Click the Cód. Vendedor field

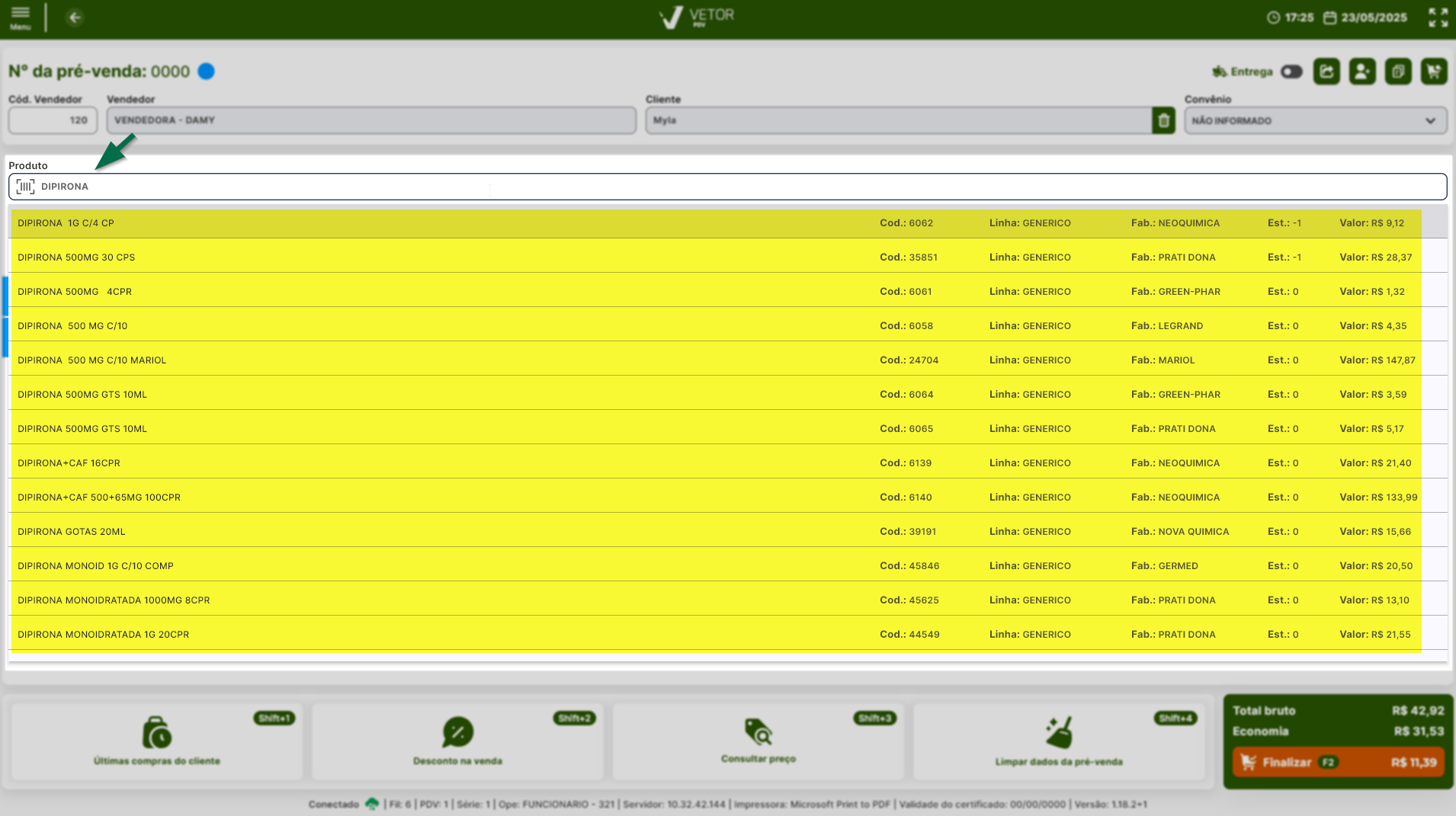click(x=53, y=120)
